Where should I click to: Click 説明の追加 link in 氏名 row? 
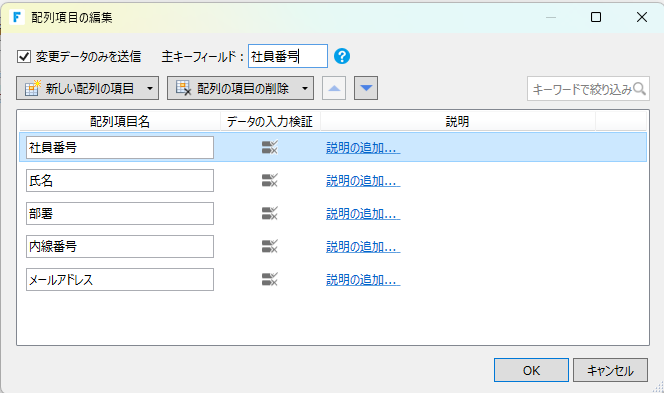(x=363, y=181)
